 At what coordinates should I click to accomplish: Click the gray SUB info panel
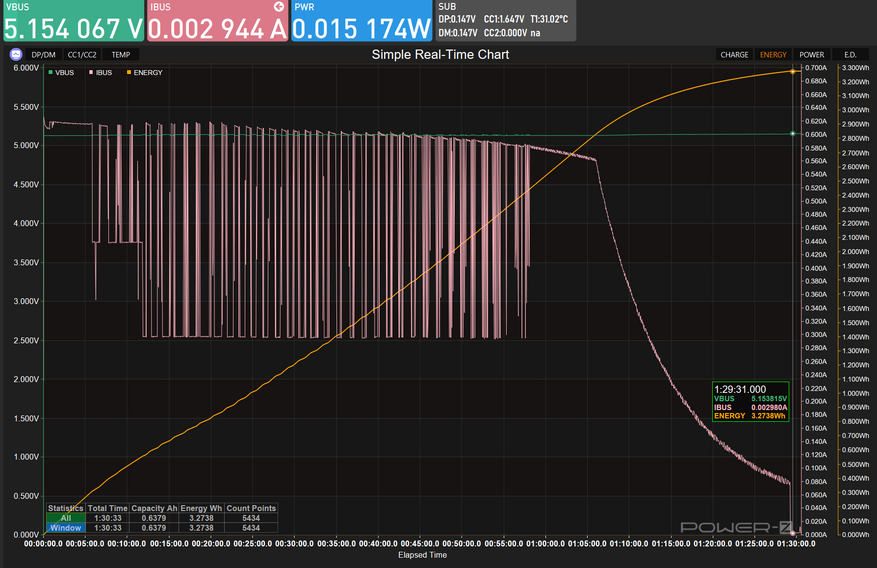(x=505, y=21)
